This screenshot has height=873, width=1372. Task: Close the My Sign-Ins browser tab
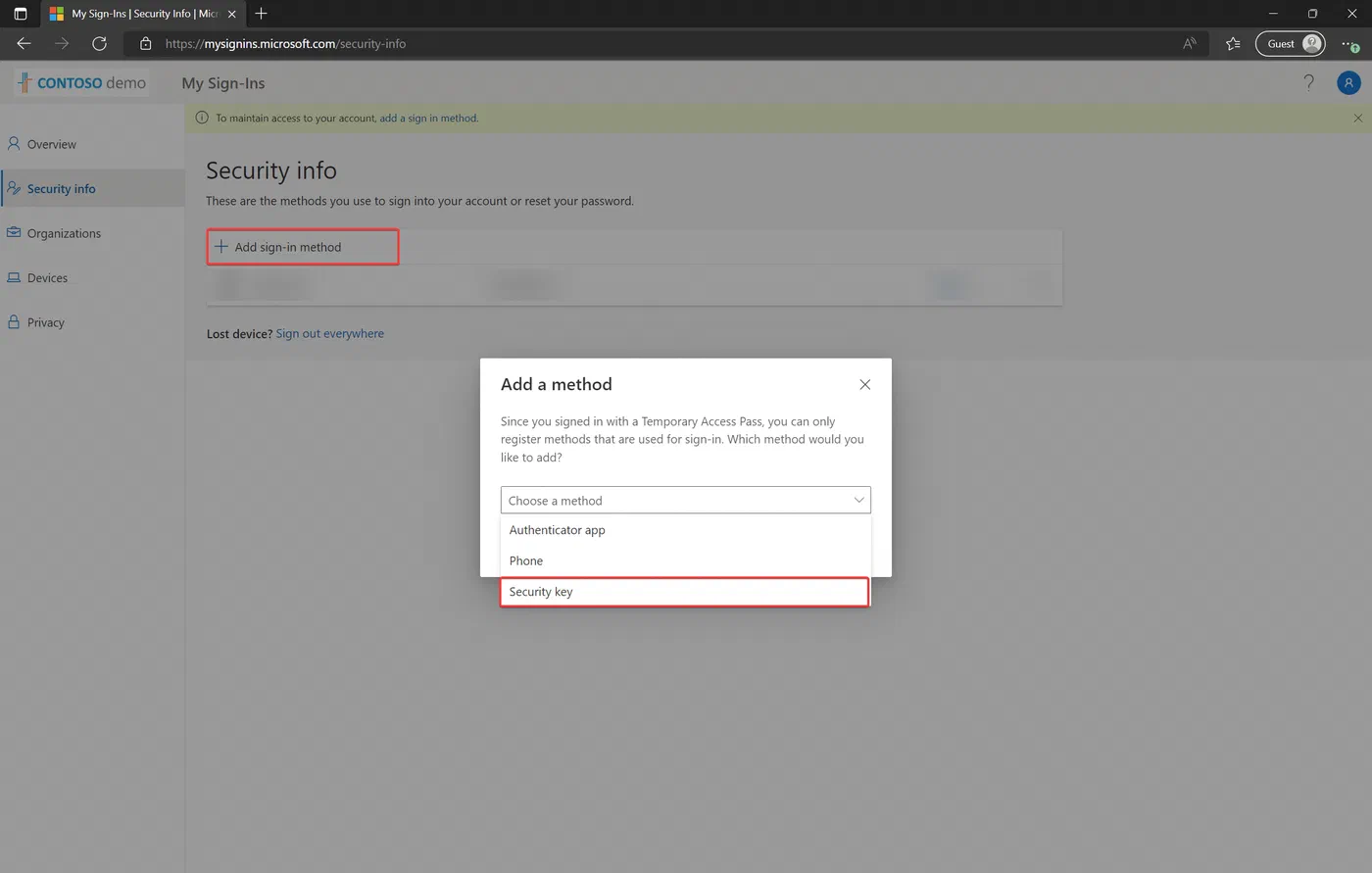coord(232,14)
